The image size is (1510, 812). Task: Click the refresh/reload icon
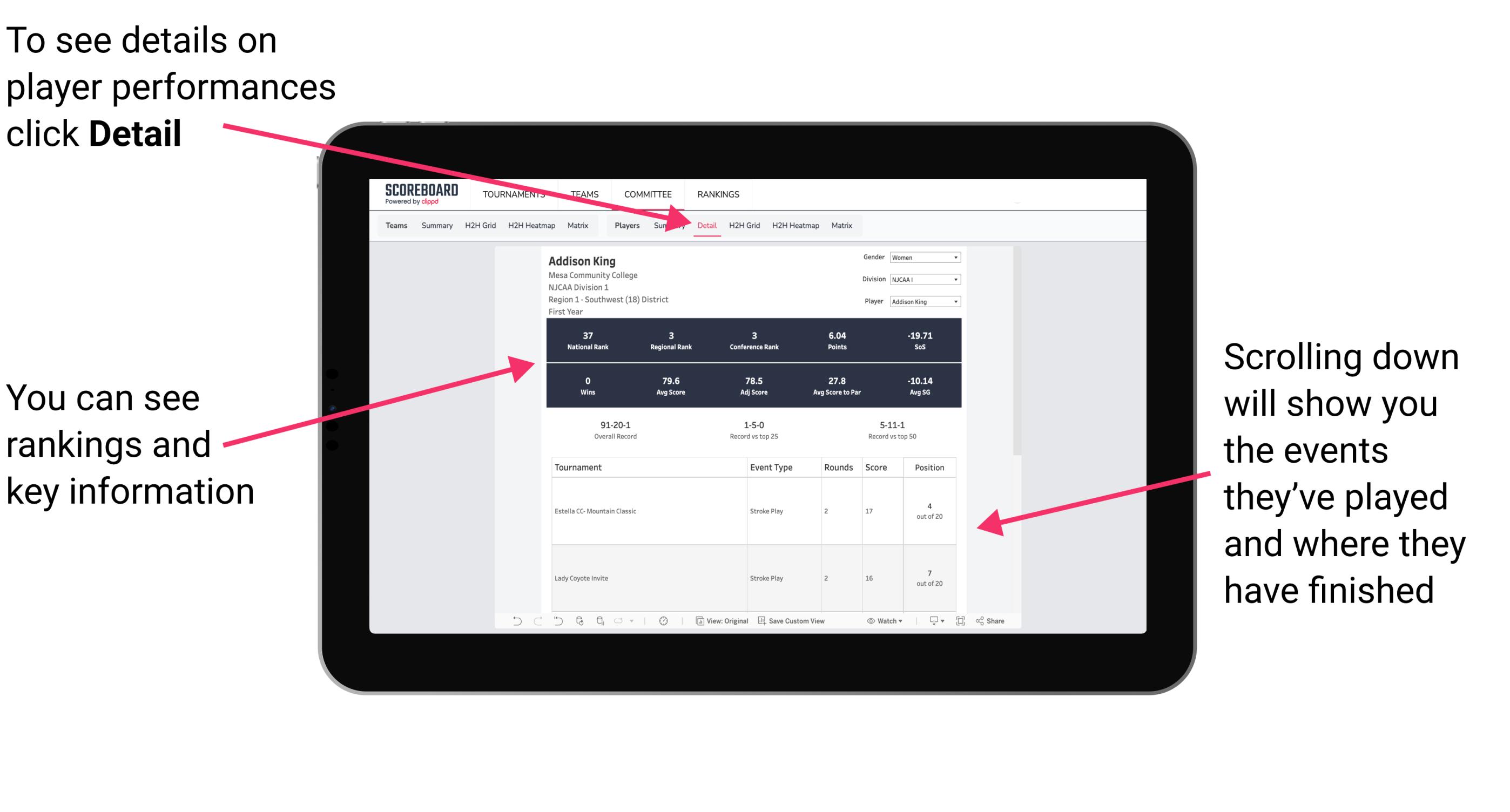point(580,625)
